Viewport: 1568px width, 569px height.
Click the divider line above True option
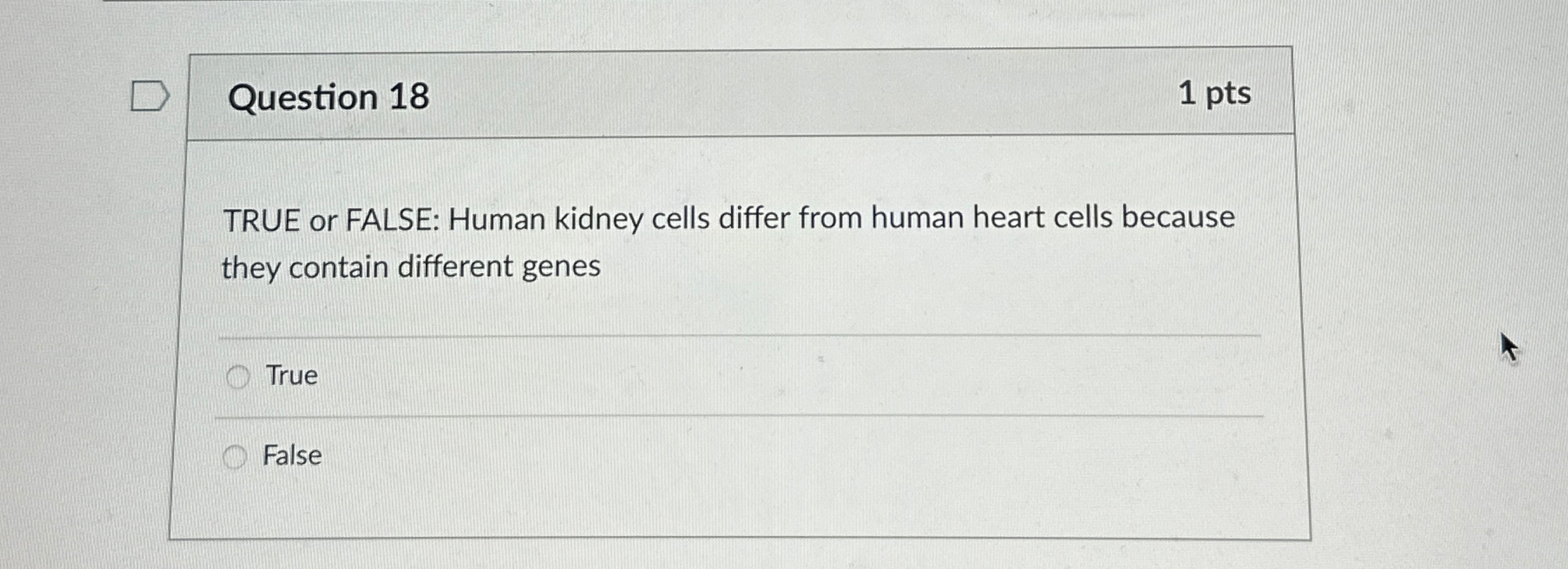(732, 339)
